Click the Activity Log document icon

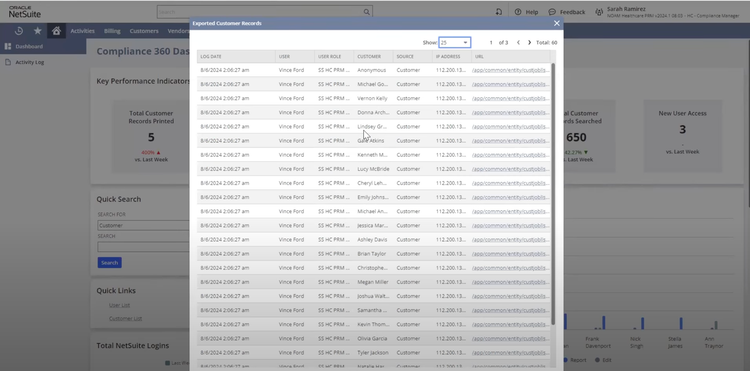pyautogui.click(x=8, y=62)
